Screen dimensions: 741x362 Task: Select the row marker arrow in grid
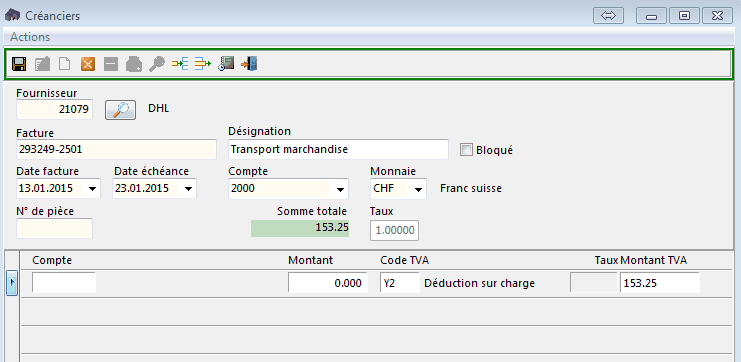[x=12, y=283]
